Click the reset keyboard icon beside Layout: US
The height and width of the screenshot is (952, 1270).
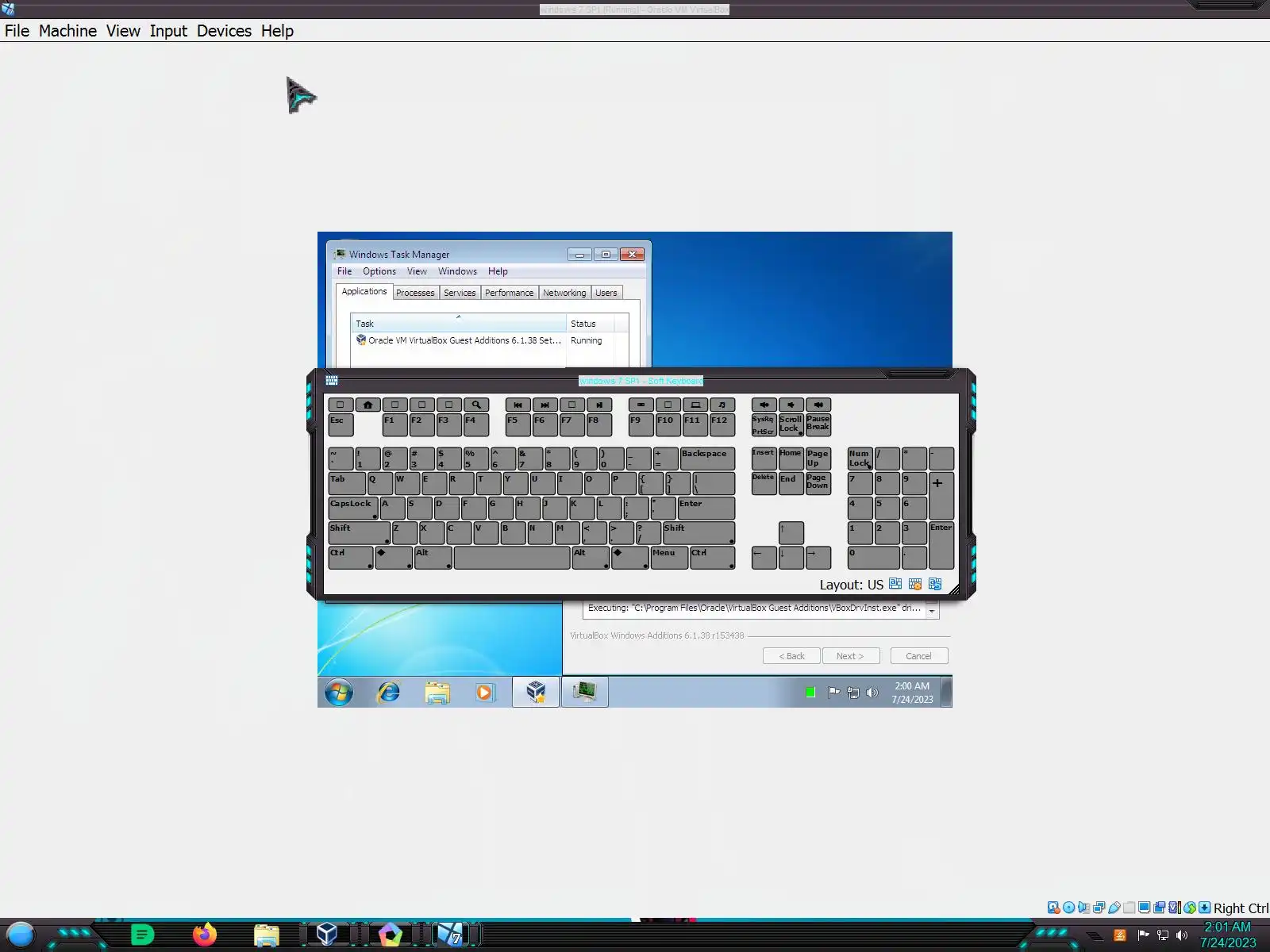(935, 584)
